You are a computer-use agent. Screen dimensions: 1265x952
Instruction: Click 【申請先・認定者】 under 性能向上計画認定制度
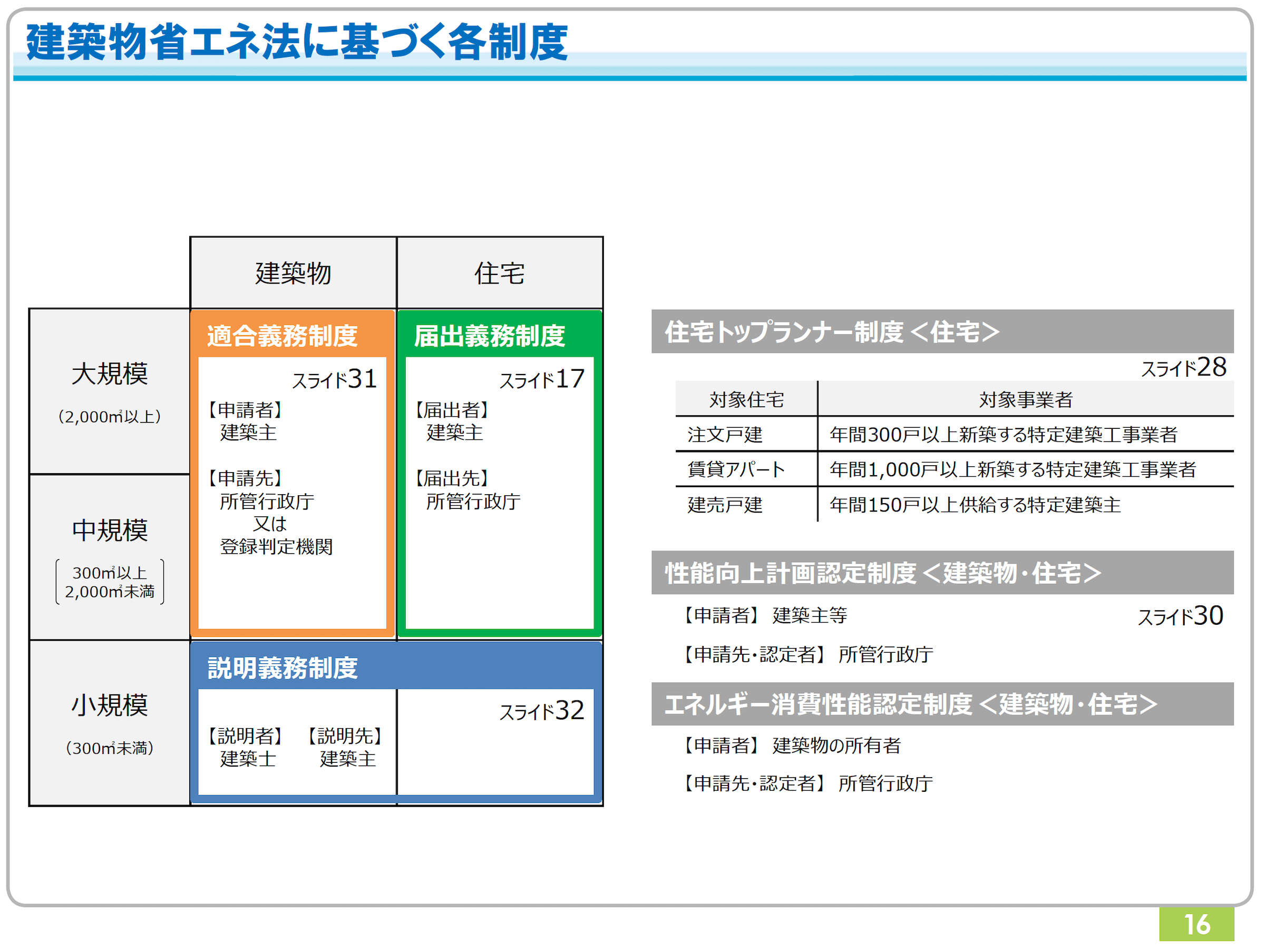(756, 655)
